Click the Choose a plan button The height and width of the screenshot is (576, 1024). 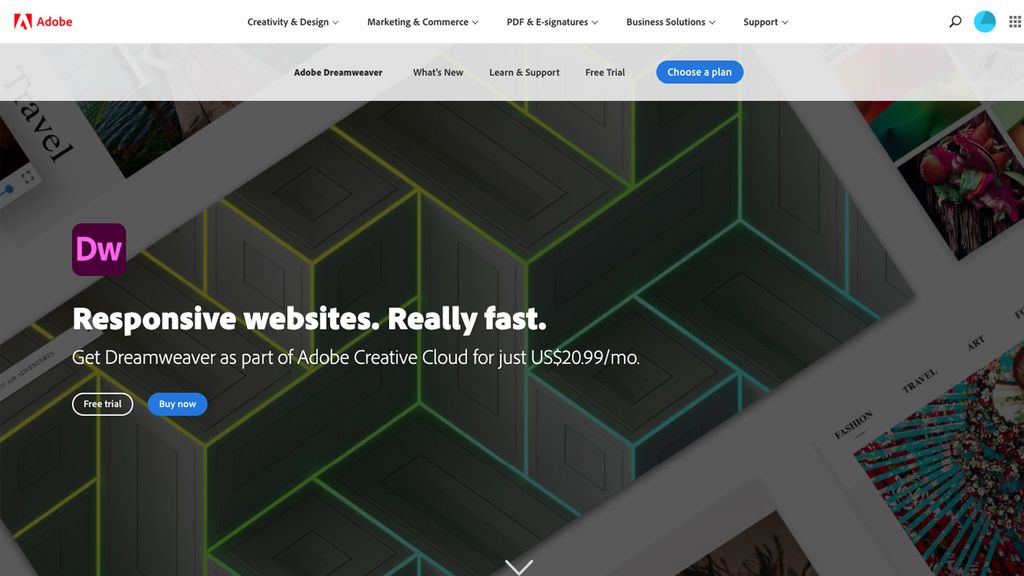coord(699,72)
